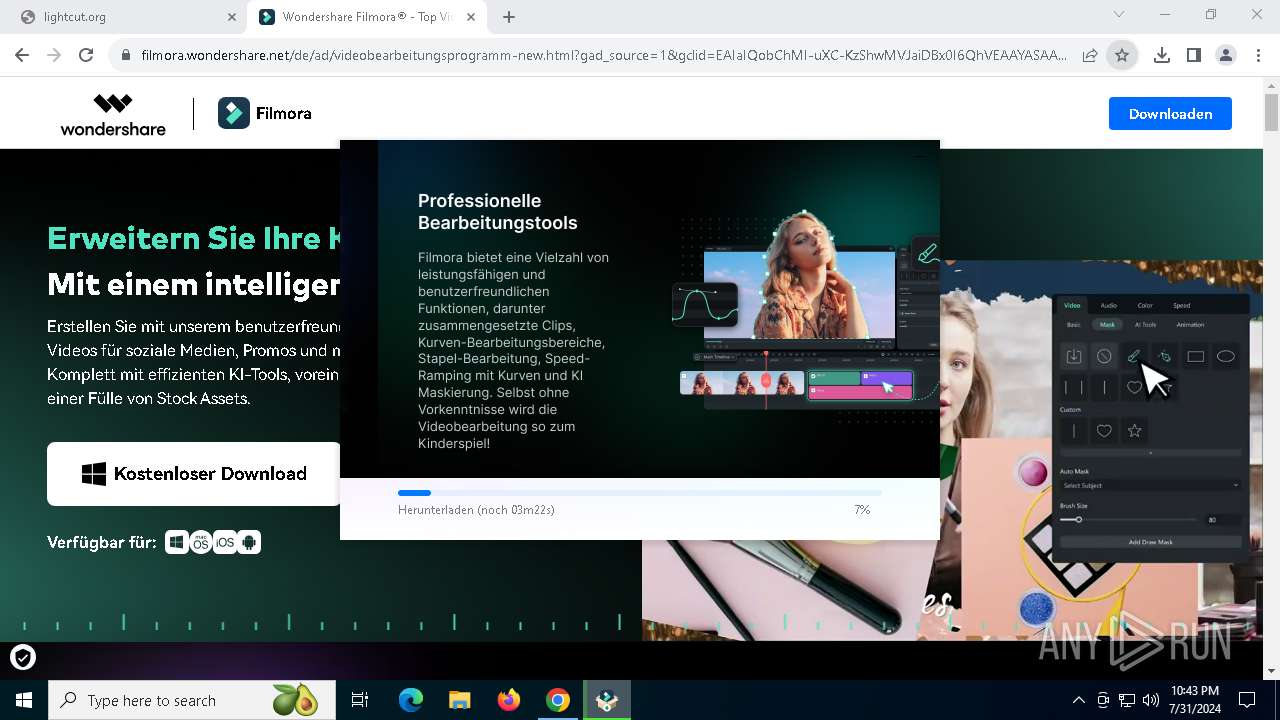The height and width of the screenshot is (720, 1280).
Task: Go back to the previous browser page
Action: 23,56
